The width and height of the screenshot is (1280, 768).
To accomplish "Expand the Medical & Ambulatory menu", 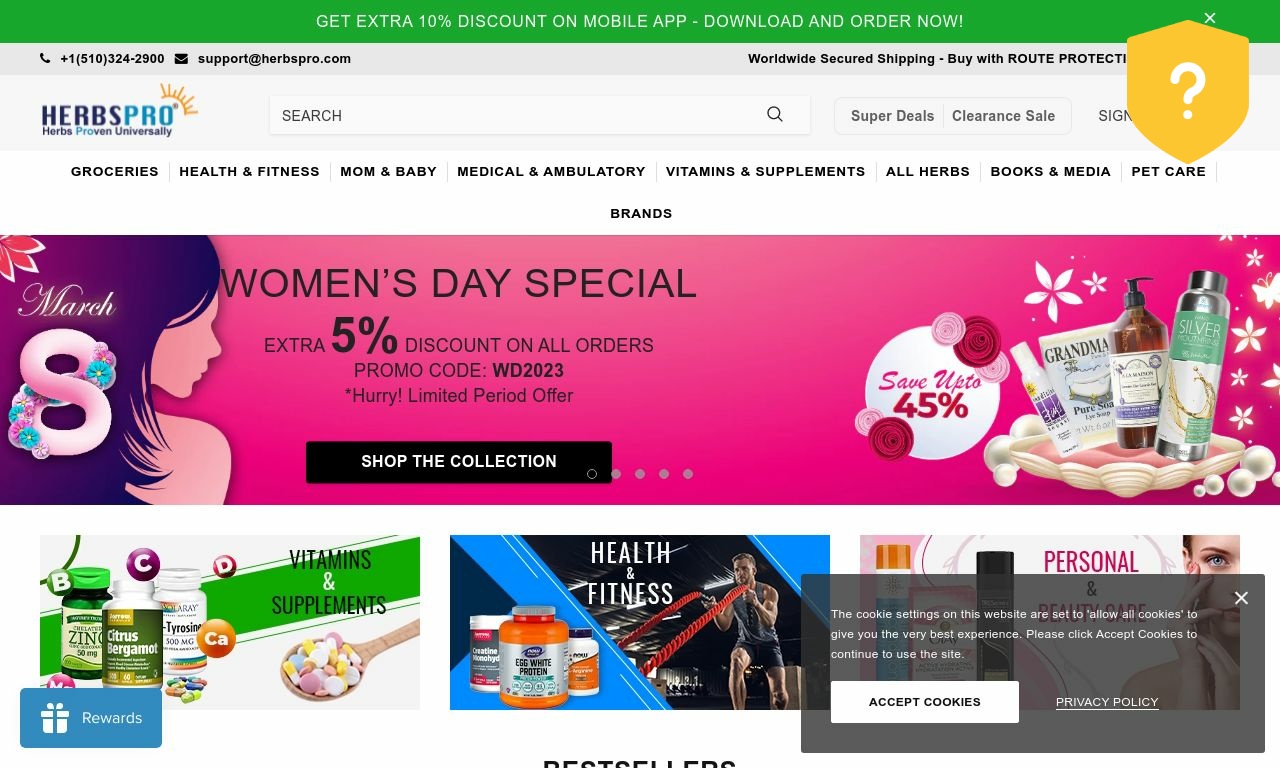I will [551, 172].
